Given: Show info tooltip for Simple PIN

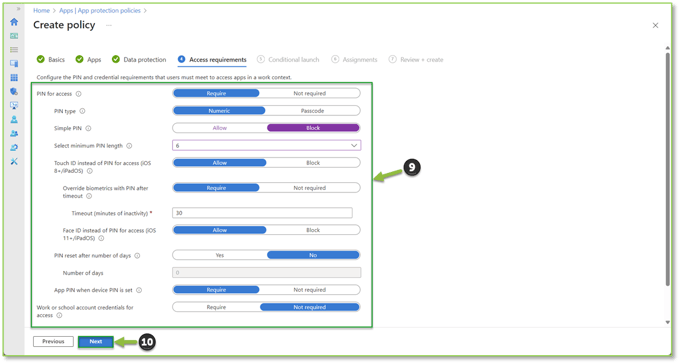Looking at the screenshot, I should pos(88,128).
